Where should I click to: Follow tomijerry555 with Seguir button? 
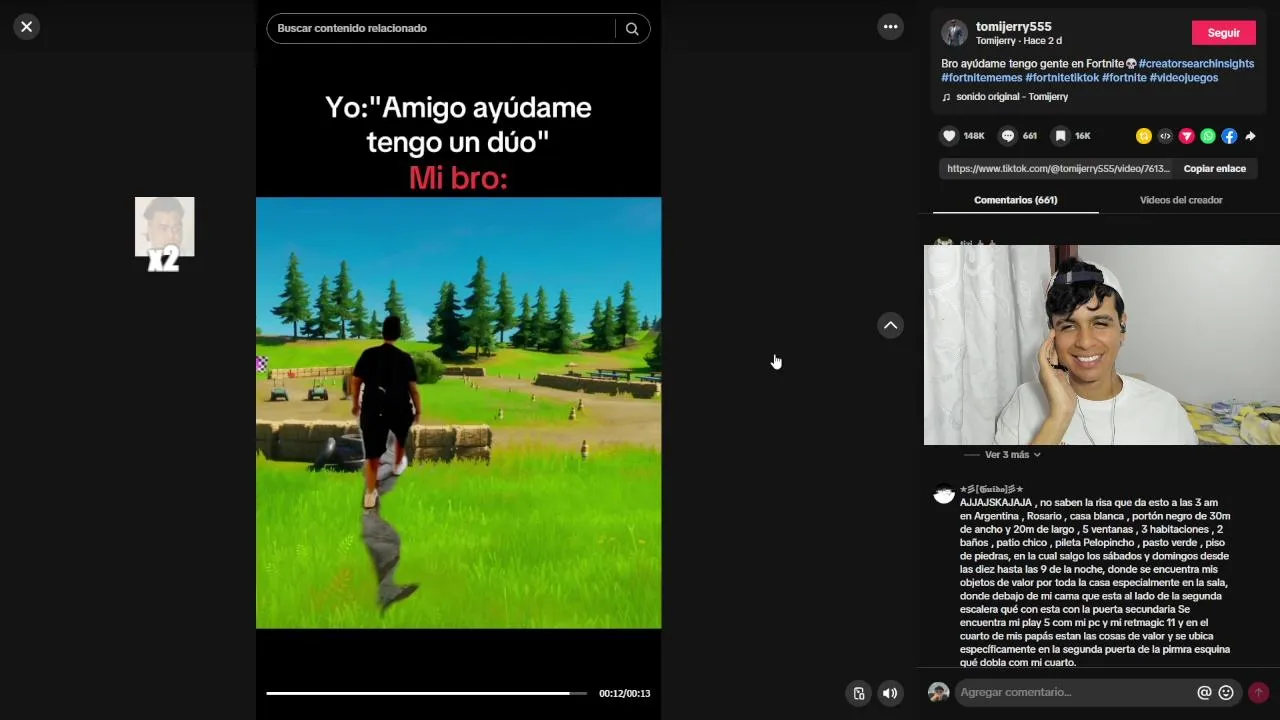[1223, 33]
